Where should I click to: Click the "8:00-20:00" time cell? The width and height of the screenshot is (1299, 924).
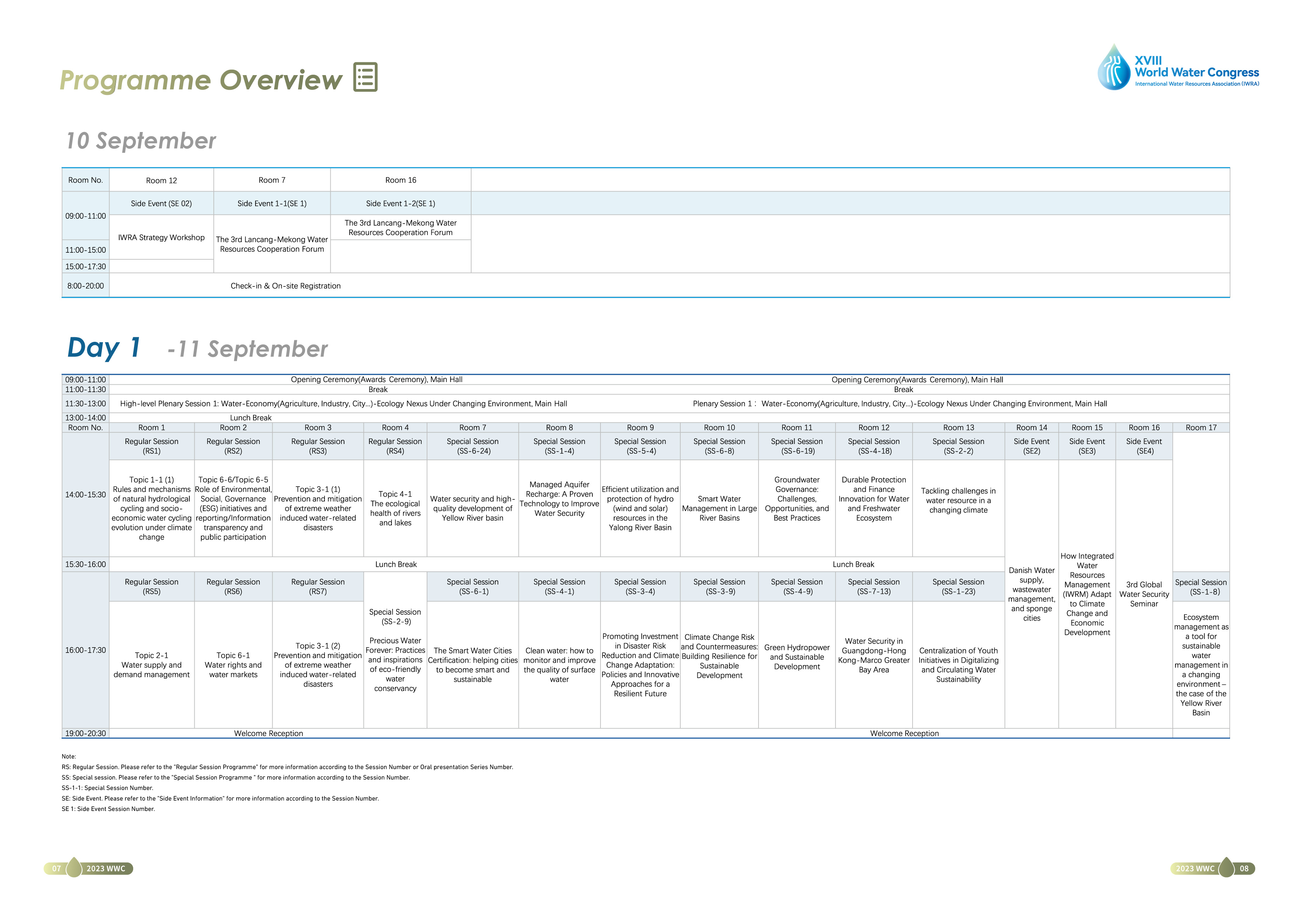[85, 286]
